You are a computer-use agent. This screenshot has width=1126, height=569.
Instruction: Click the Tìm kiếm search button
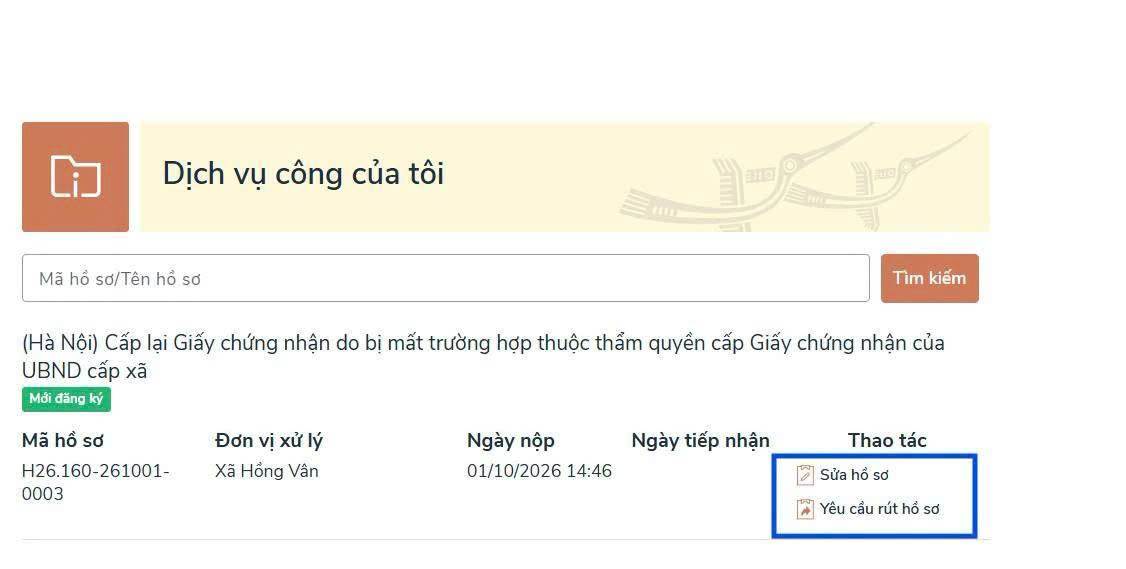pos(929,278)
